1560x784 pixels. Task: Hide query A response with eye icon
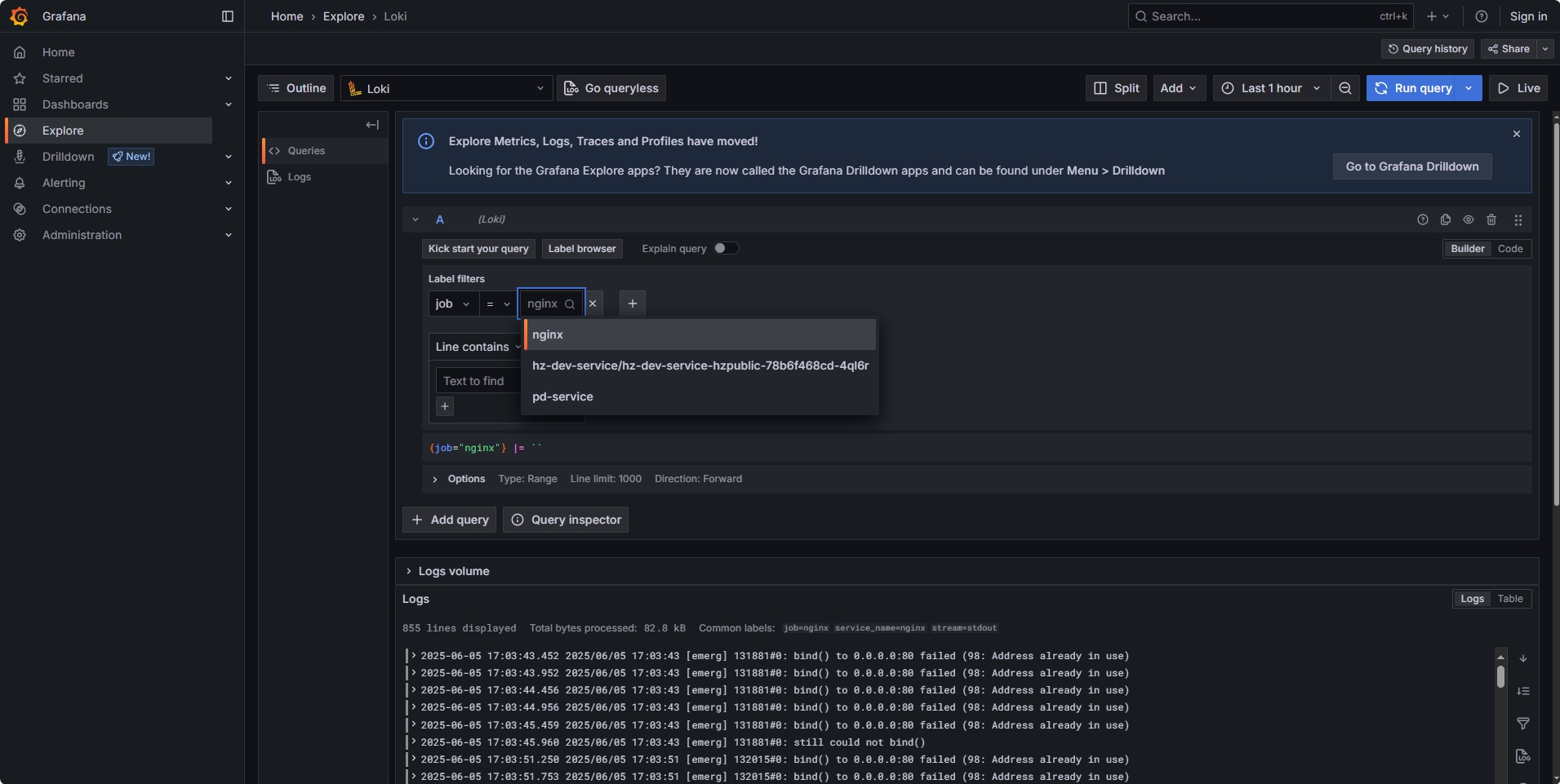[1468, 219]
